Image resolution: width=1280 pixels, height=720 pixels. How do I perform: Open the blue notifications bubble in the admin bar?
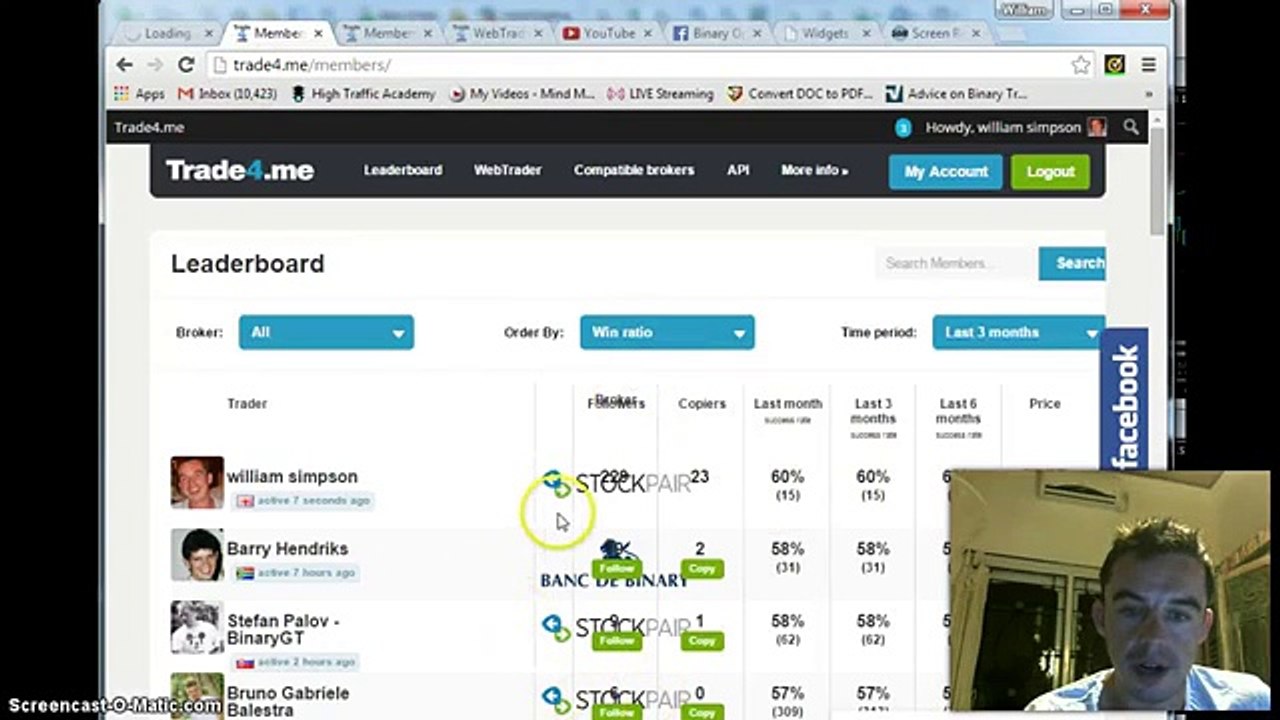[903, 128]
